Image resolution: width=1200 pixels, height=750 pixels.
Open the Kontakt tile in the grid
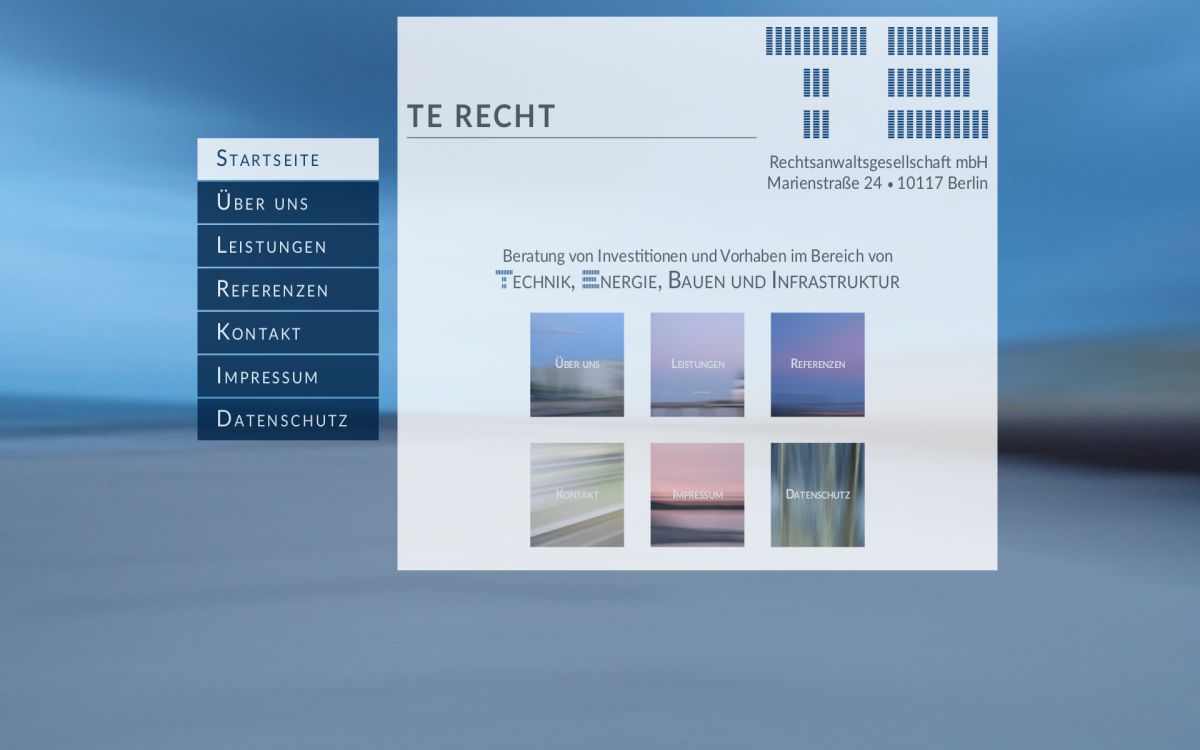pos(576,493)
